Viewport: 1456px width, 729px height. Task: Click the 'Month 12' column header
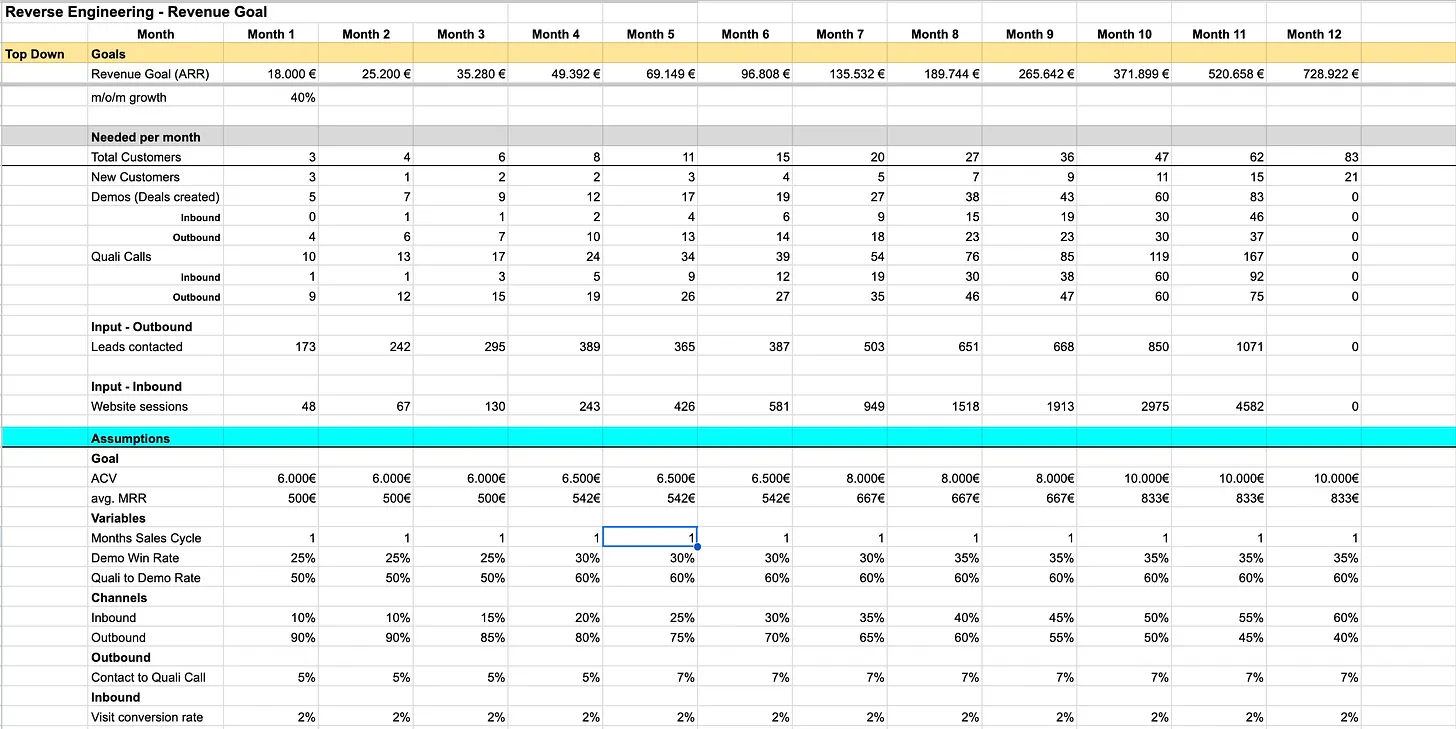pyautogui.click(x=1314, y=34)
